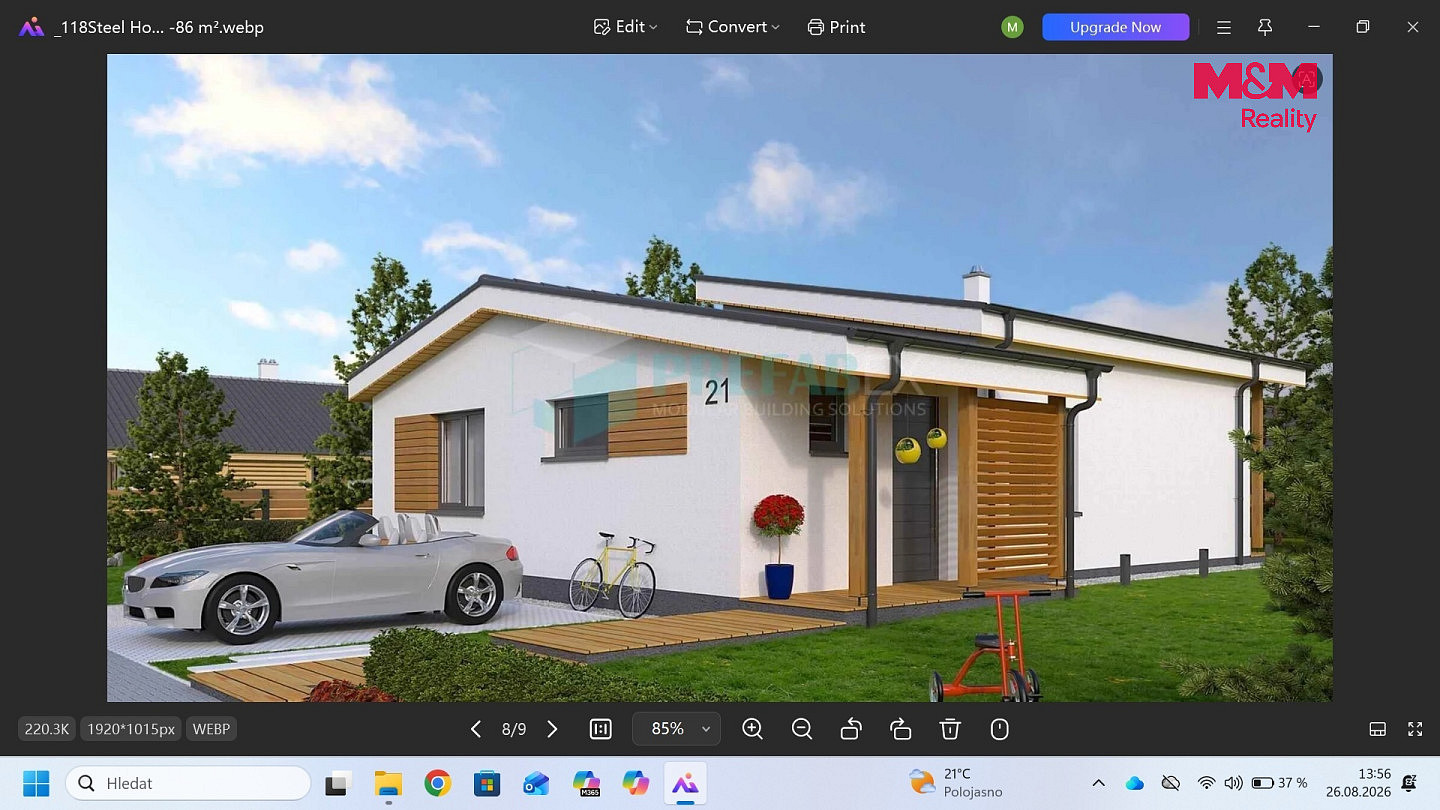Open the Convert dropdown menu
Viewport: 1440px width, 810px height.
pyautogui.click(x=732, y=27)
